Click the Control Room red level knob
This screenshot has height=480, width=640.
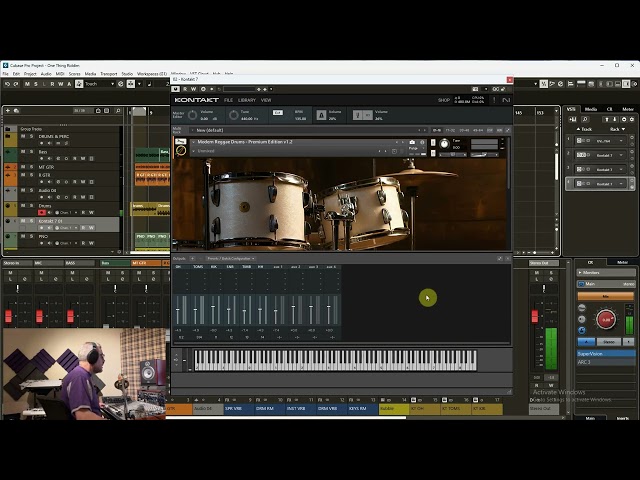(606, 320)
